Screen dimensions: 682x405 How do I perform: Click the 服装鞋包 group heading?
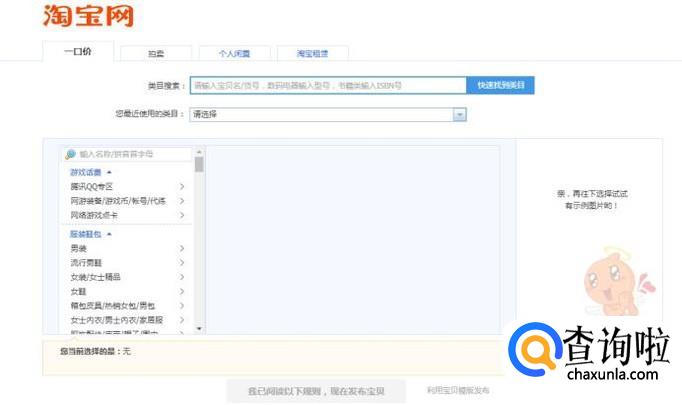click(86, 234)
